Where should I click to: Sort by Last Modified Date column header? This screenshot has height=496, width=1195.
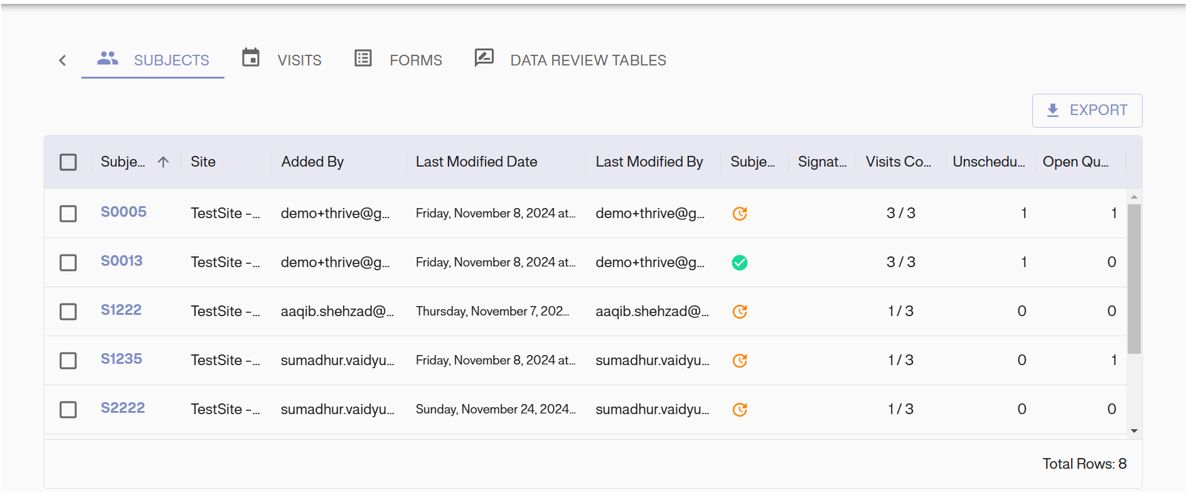coord(476,162)
